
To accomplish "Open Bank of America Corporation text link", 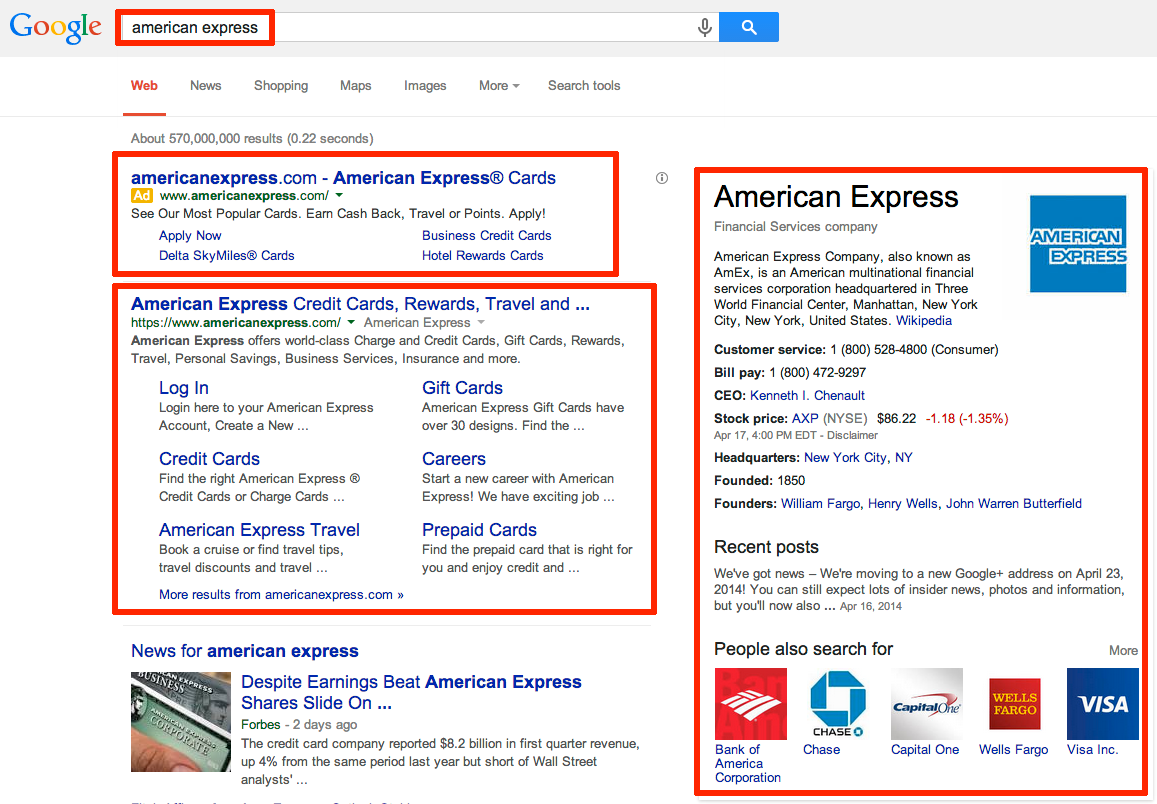I will tap(747, 763).
